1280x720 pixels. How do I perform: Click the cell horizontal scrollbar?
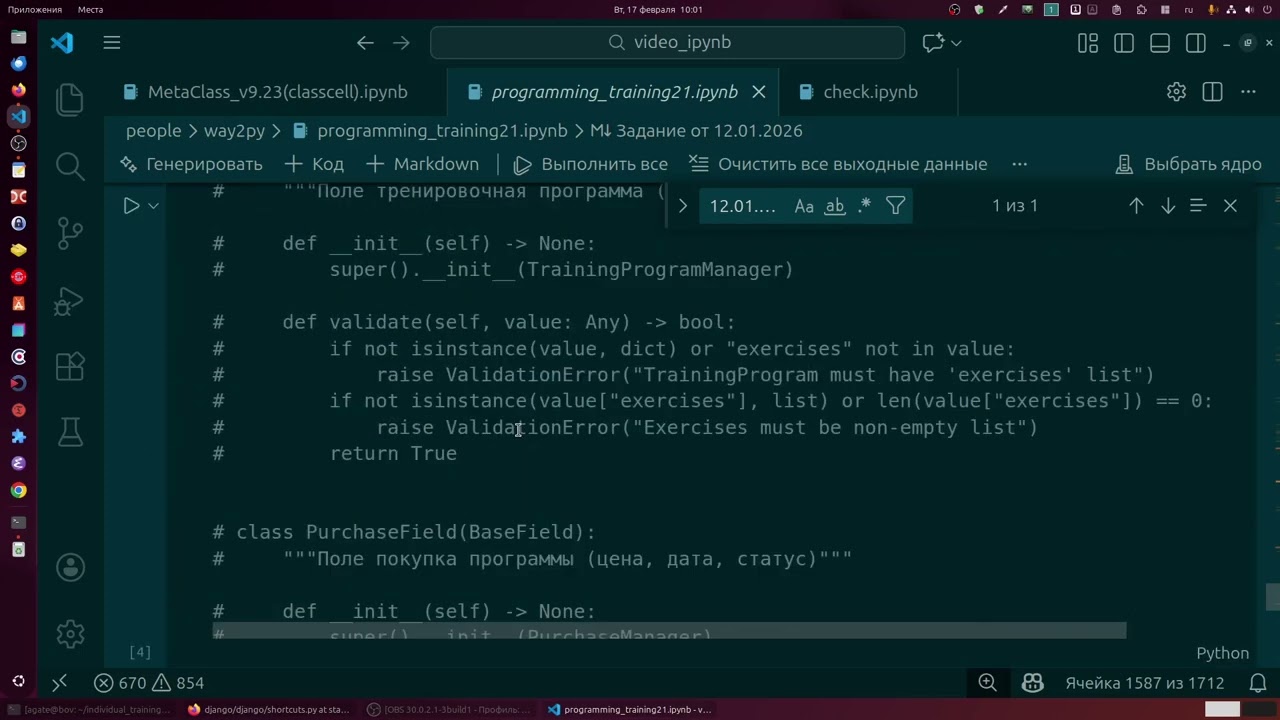coord(669,631)
